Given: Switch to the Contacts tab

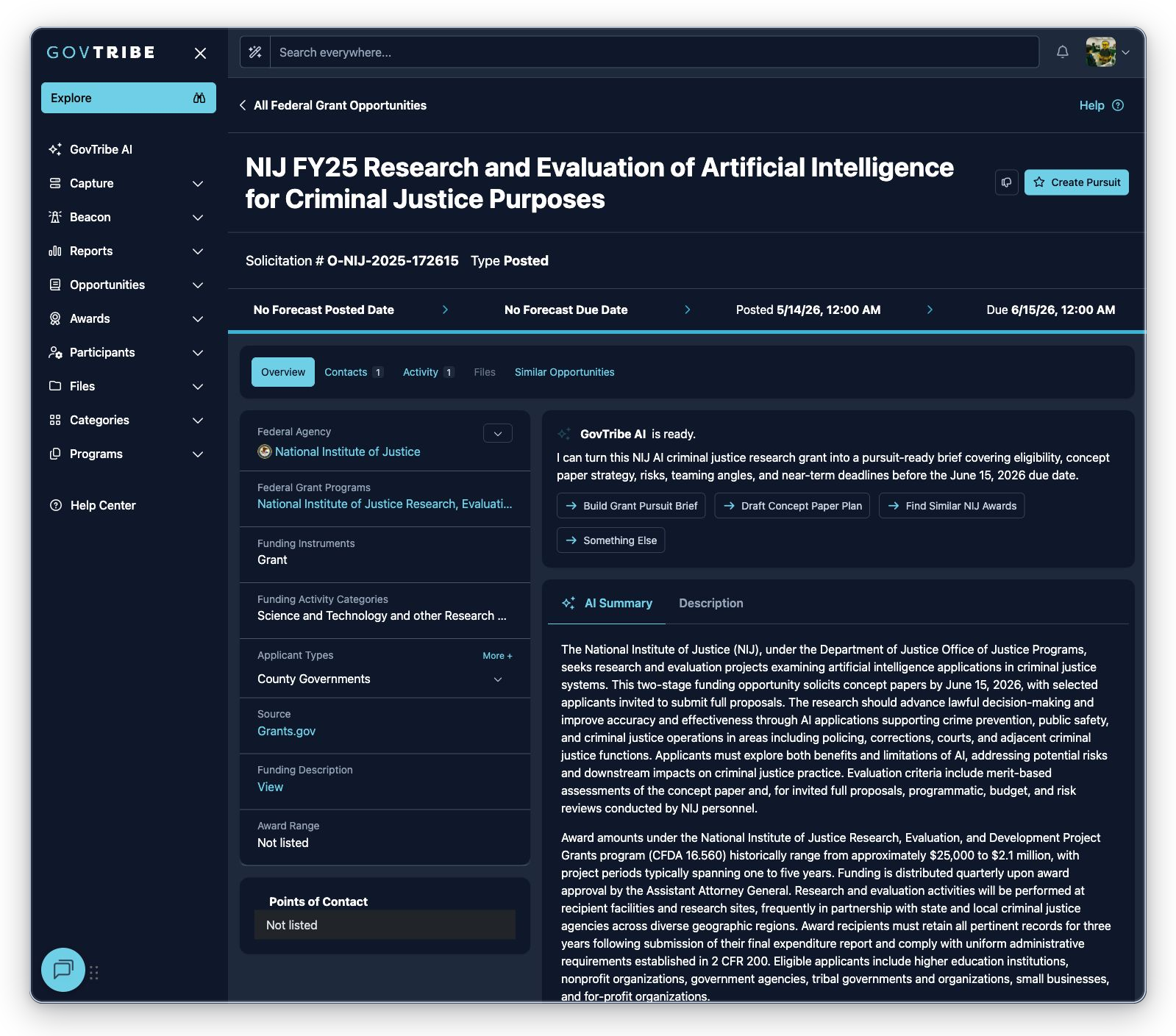Looking at the screenshot, I should coord(353,372).
